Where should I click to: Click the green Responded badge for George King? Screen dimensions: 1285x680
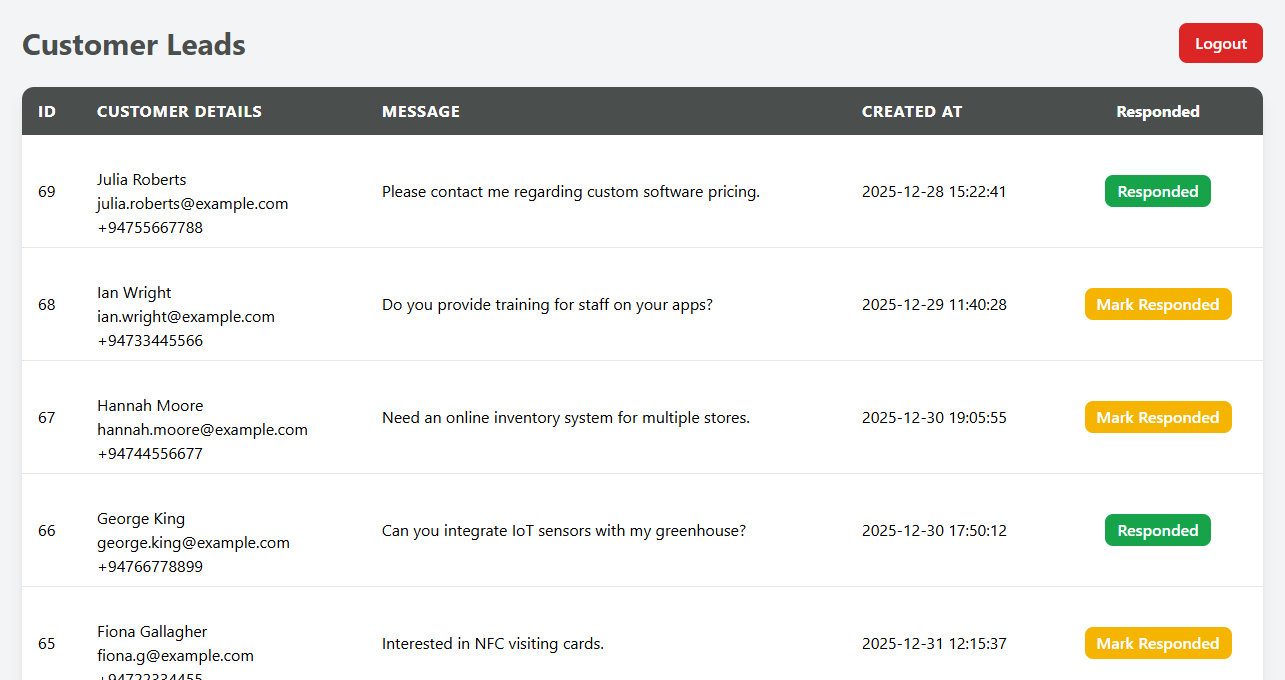point(1158,531)
